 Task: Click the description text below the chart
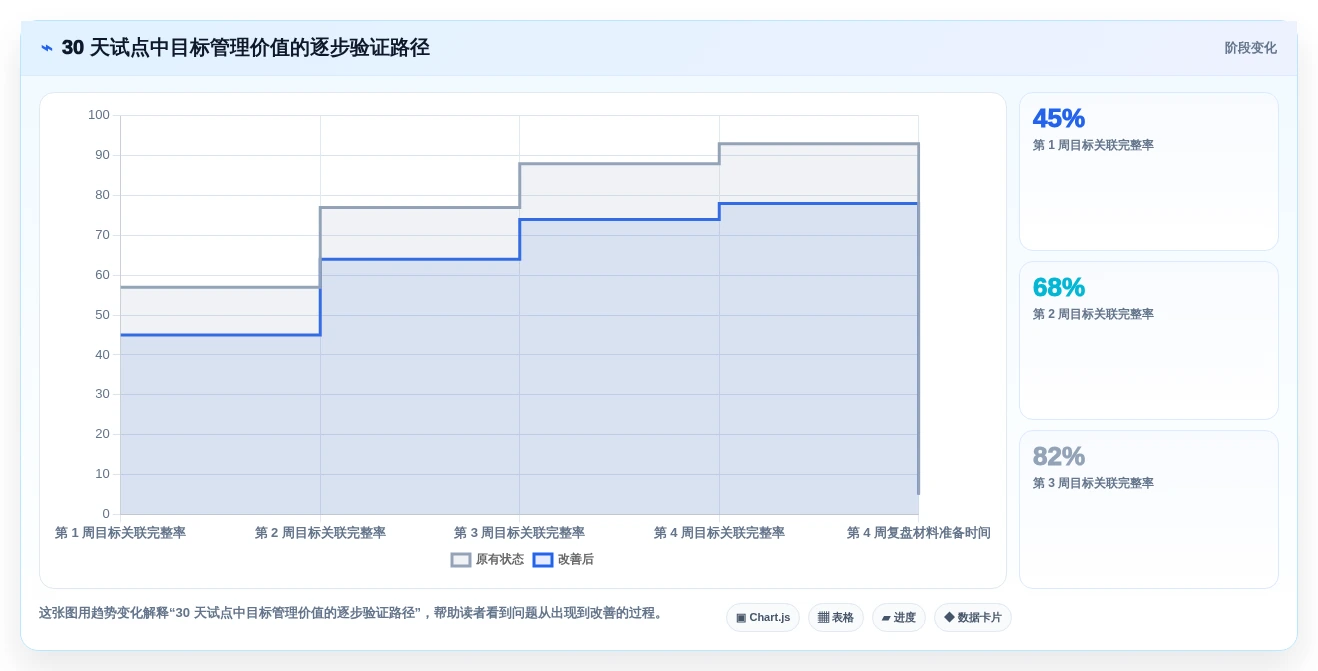point(351,613)
